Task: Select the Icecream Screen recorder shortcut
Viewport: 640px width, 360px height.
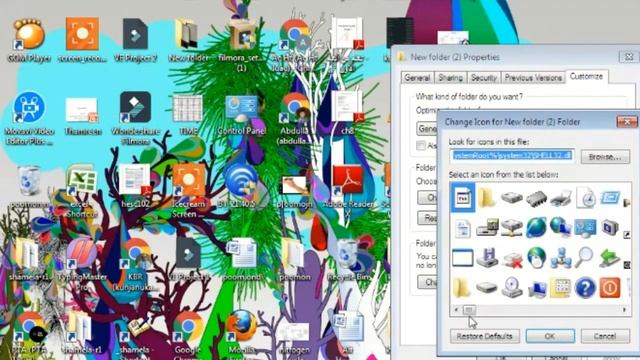Action: coord(188,191)
